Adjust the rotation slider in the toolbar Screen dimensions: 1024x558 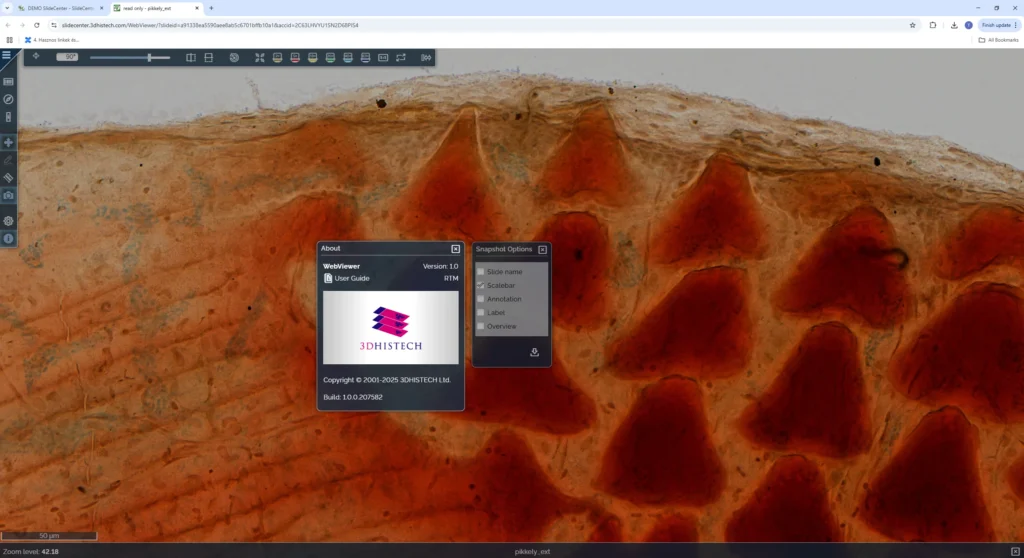pyautogui.click(x=130, y=57)
